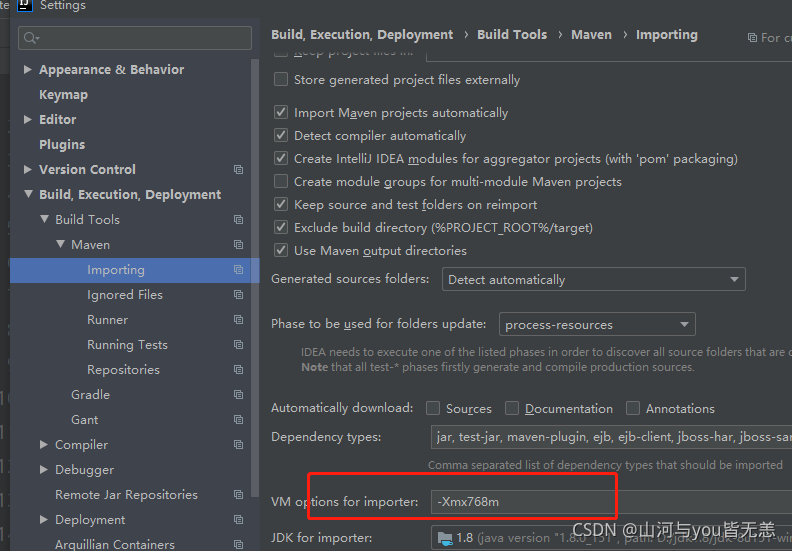Screen dimensions: 792x551
Task: Click the IntelliJ logo icon in Settings title bar
Action: point(25,5)
